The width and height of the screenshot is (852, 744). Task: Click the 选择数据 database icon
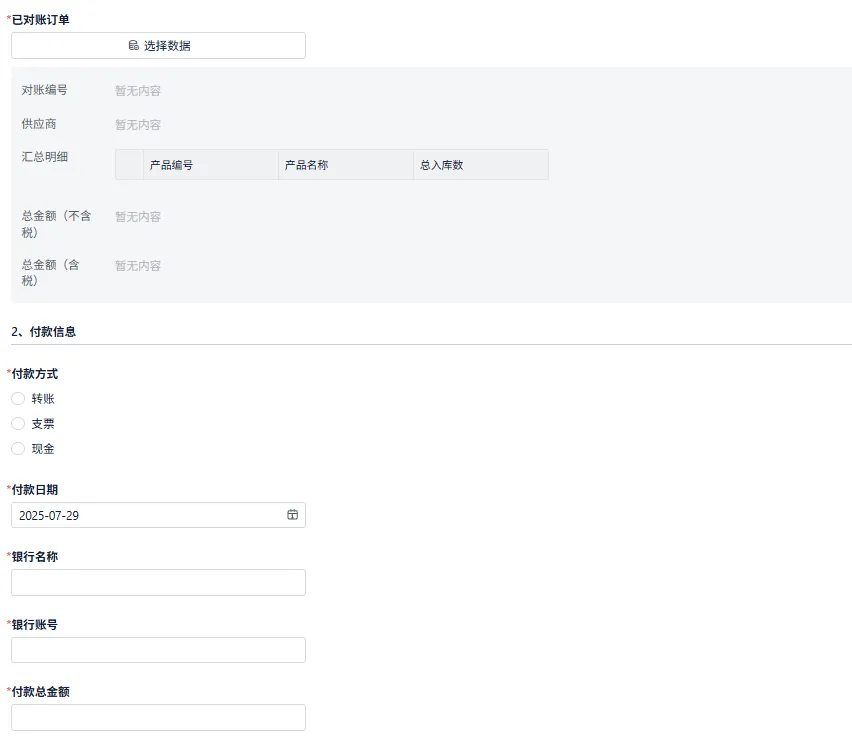pos(133,45)
